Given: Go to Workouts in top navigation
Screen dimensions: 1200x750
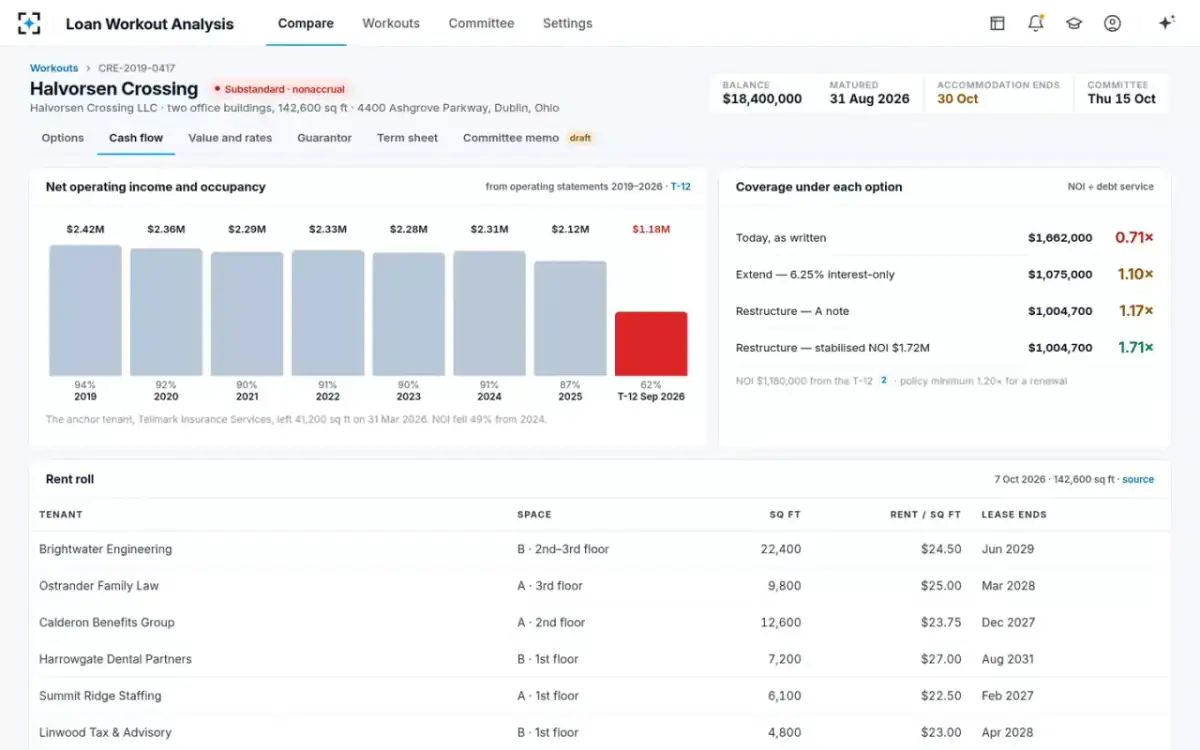Looking at the screenshot, I should 391,23.
